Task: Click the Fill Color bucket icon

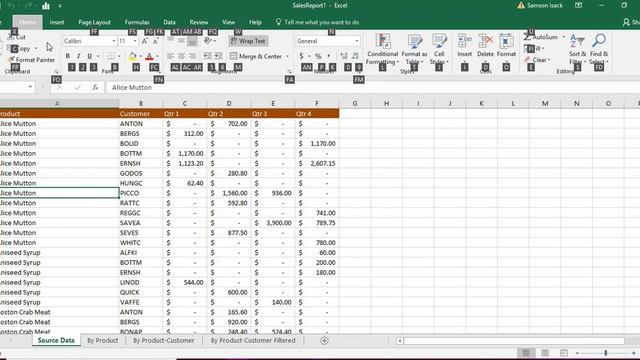Action: coord(132,56)
